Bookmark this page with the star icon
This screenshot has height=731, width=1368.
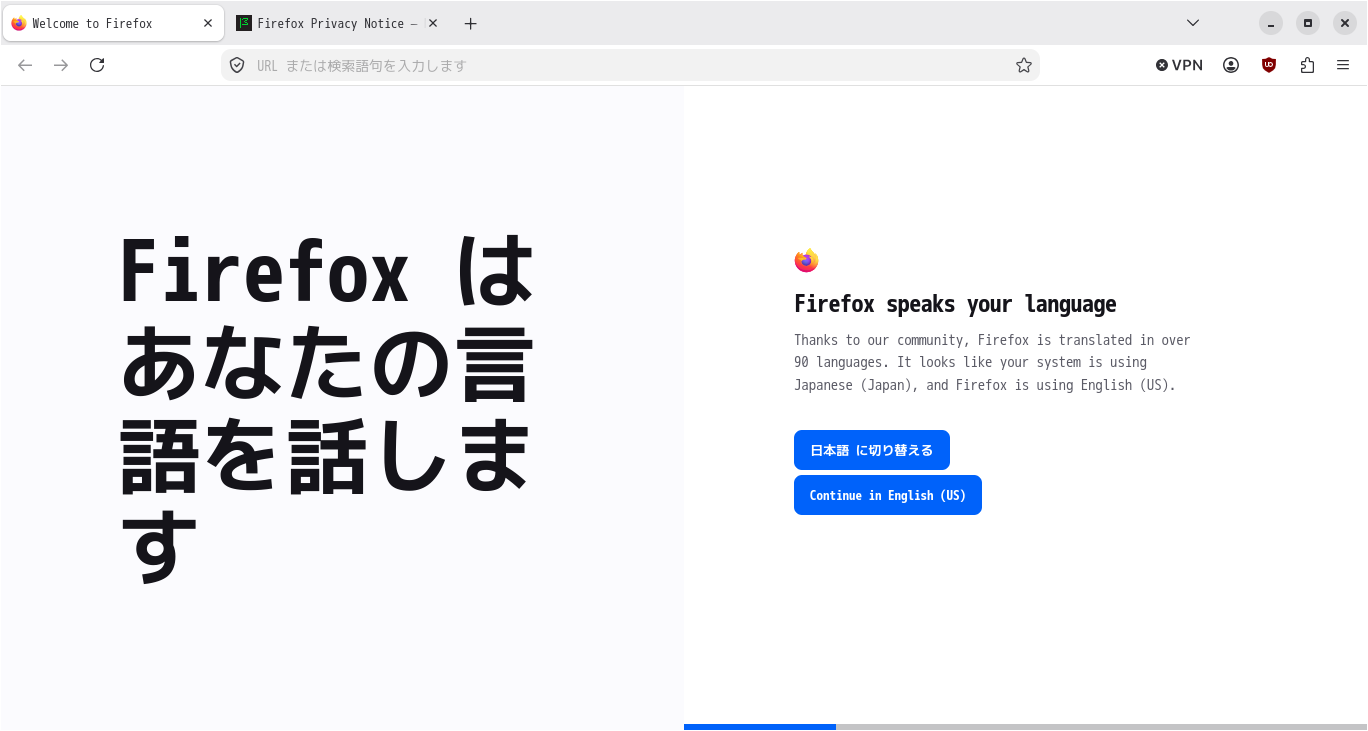pyautogui.click(x=1023, y=65)
